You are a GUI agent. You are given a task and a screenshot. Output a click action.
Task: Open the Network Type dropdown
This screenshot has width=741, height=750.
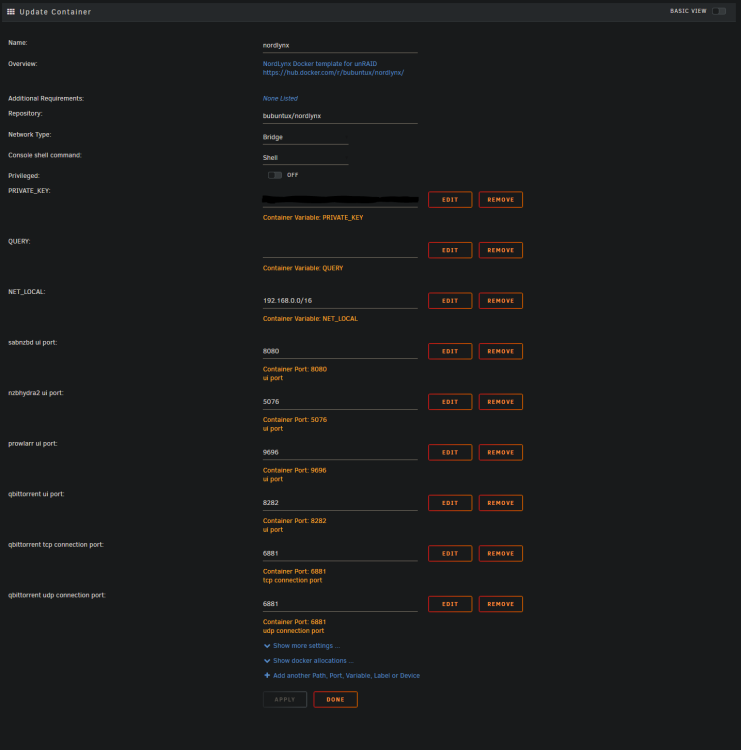[305, 137]
